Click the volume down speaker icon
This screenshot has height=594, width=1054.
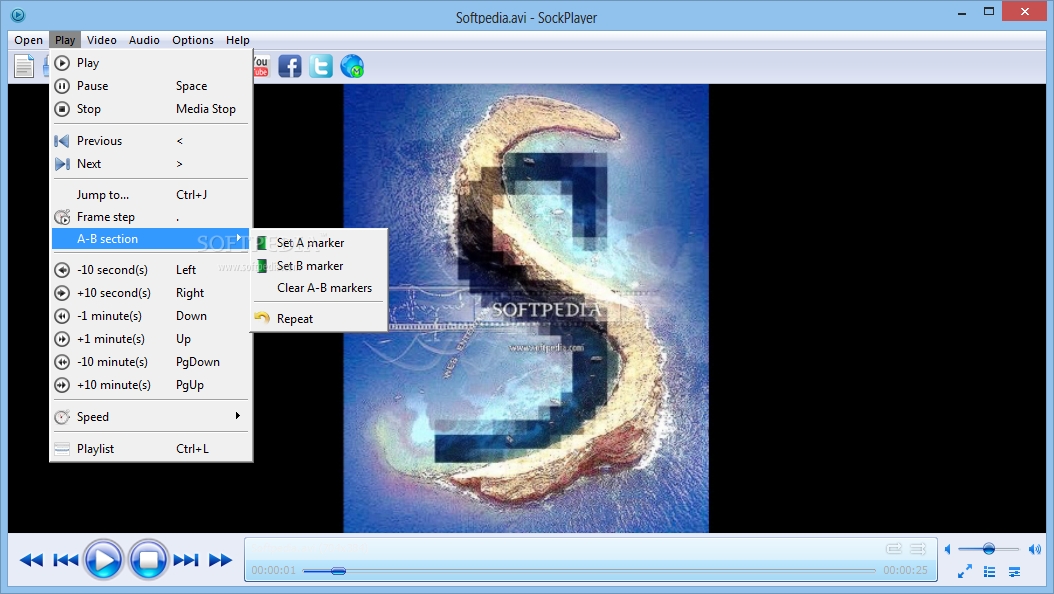coord(948,549)
